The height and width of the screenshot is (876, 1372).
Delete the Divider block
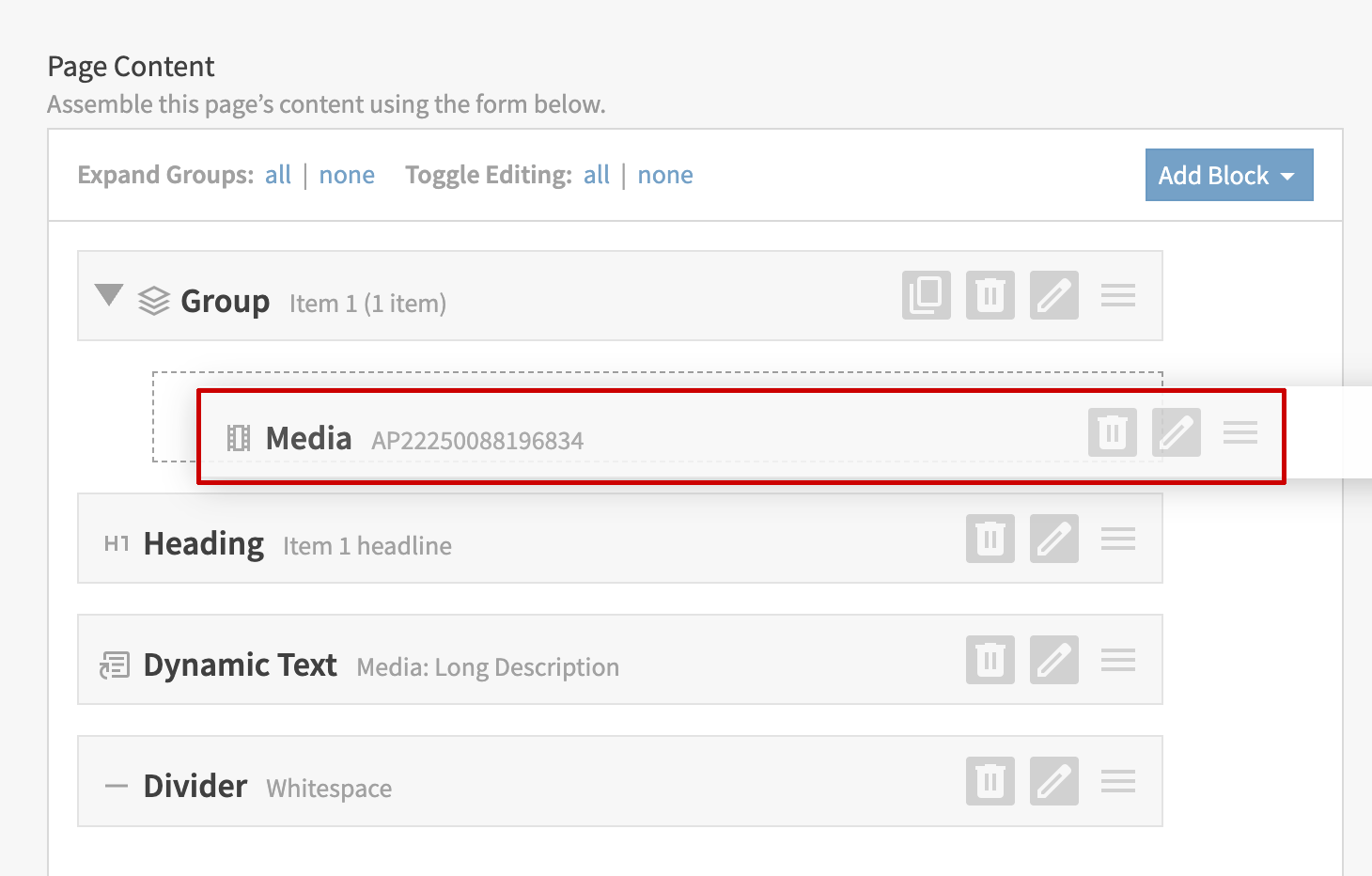click(x=990, y=781)
